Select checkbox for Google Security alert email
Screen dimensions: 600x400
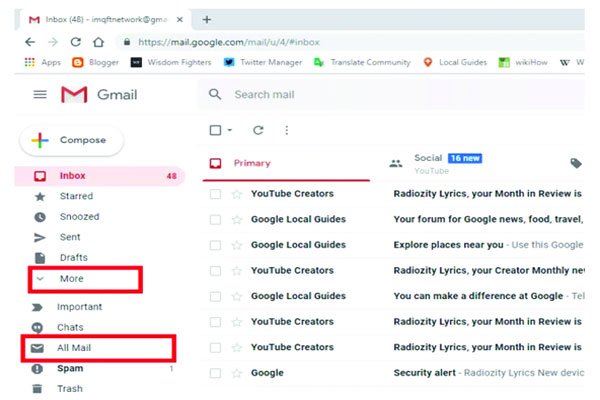[215, 373]
